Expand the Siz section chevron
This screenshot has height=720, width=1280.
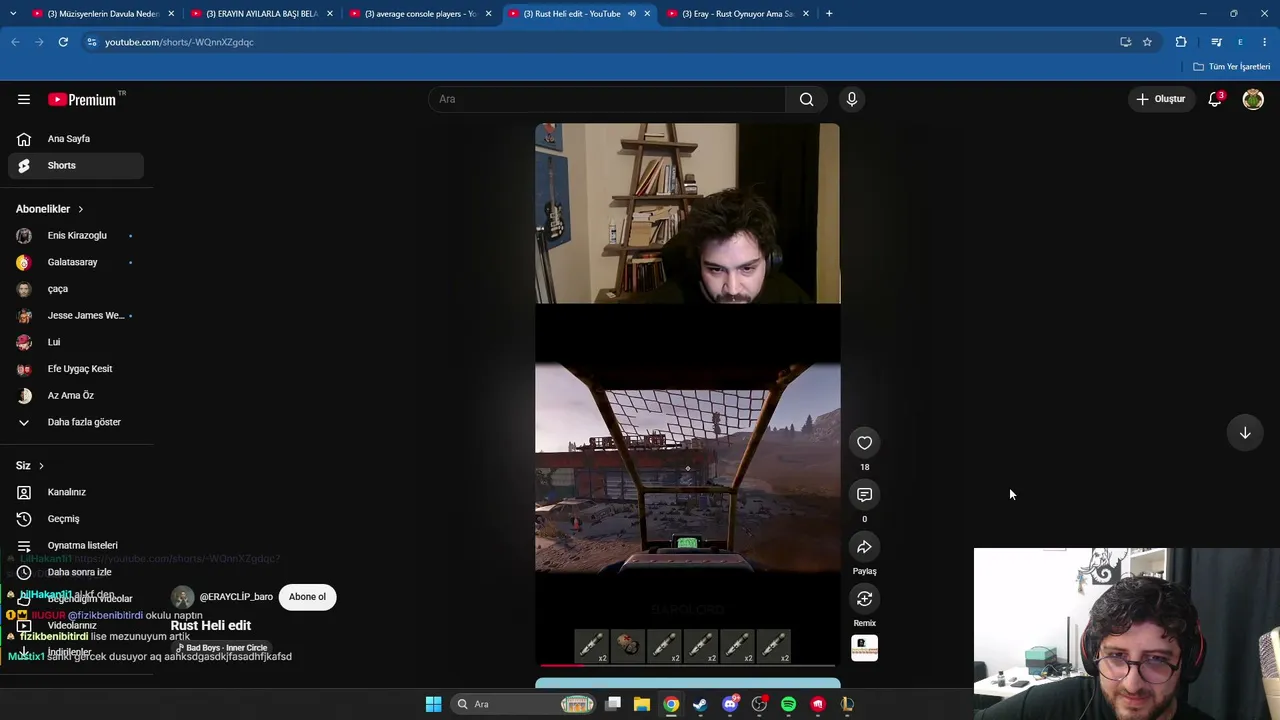pos(41,466)
